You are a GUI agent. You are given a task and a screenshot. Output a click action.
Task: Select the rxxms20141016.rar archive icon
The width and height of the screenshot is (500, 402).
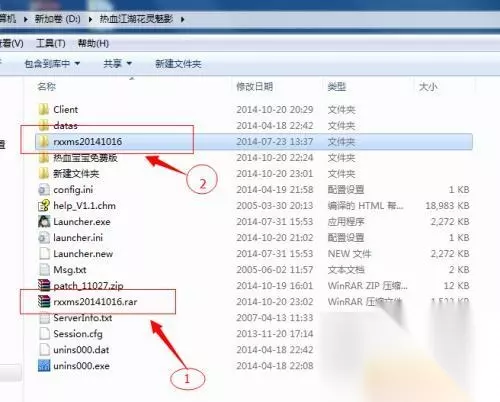pyautogui.click(x=44, y=302)
